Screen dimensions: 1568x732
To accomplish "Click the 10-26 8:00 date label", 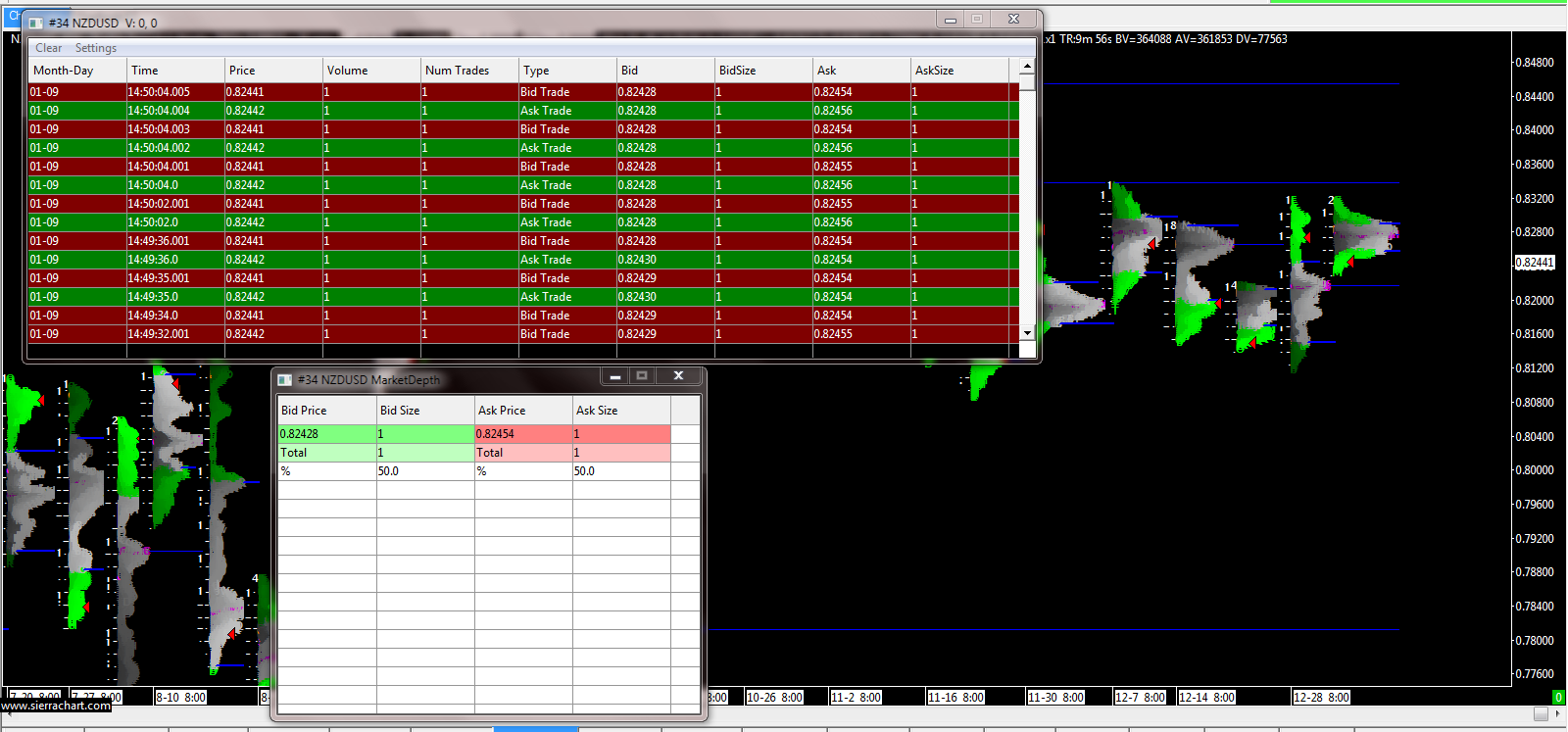I will pos(774,698).
